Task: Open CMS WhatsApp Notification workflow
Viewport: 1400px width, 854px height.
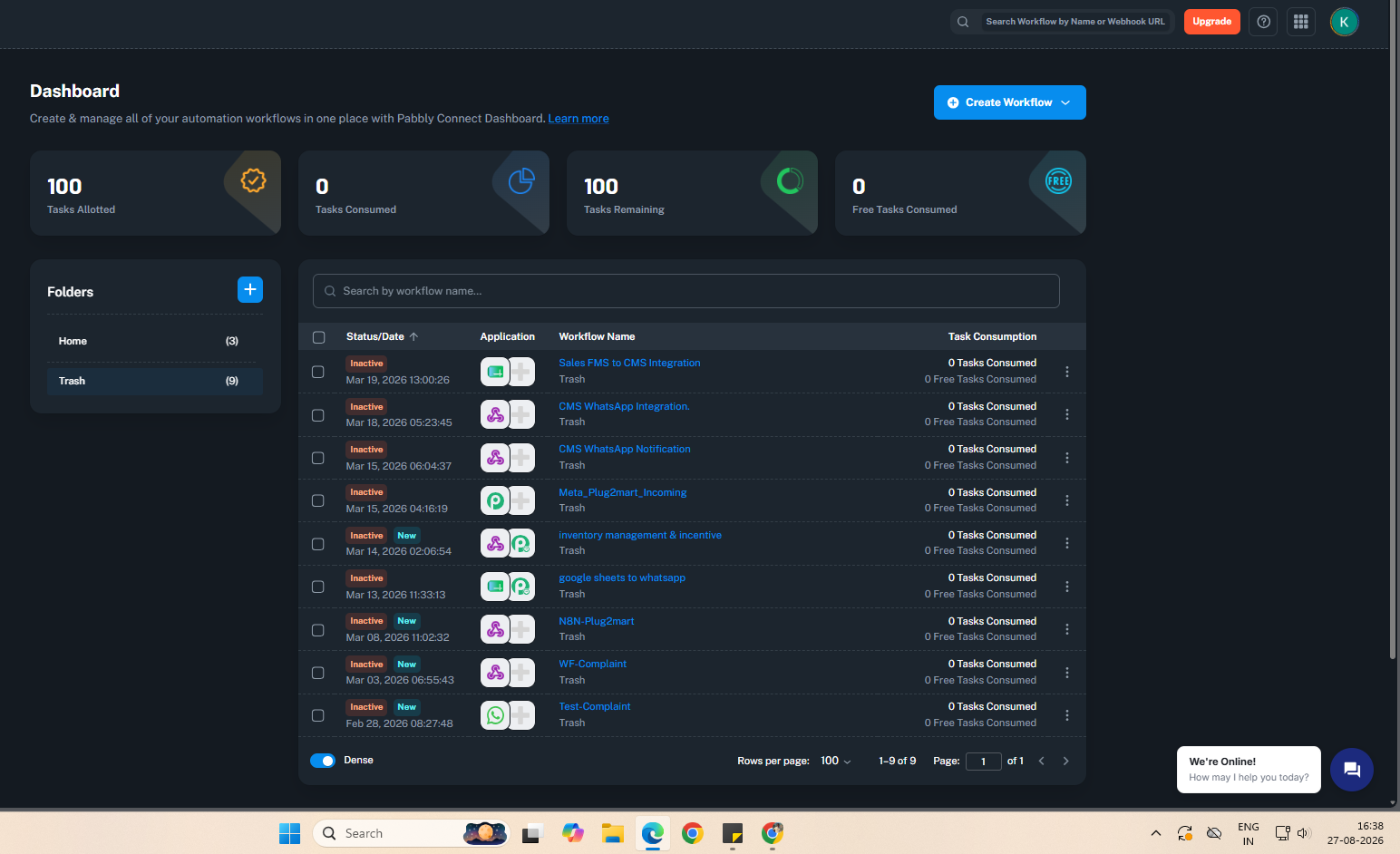Action: (x=625, y=449)
